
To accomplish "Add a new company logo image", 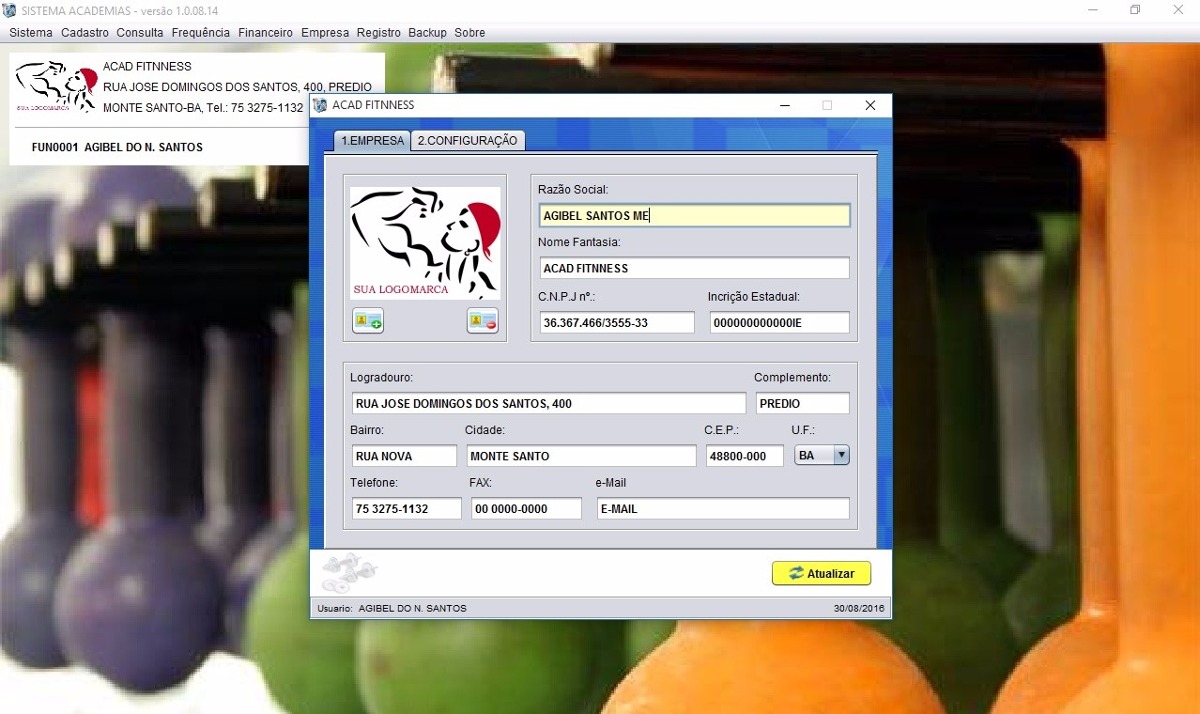I will point(367,321).
